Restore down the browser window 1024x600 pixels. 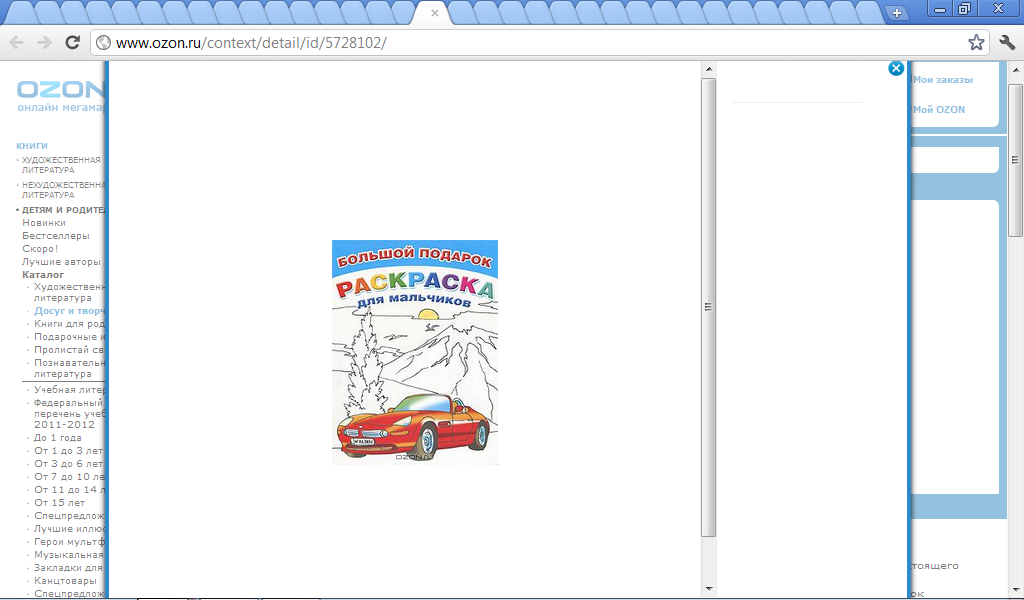click(x=965, y=9)
